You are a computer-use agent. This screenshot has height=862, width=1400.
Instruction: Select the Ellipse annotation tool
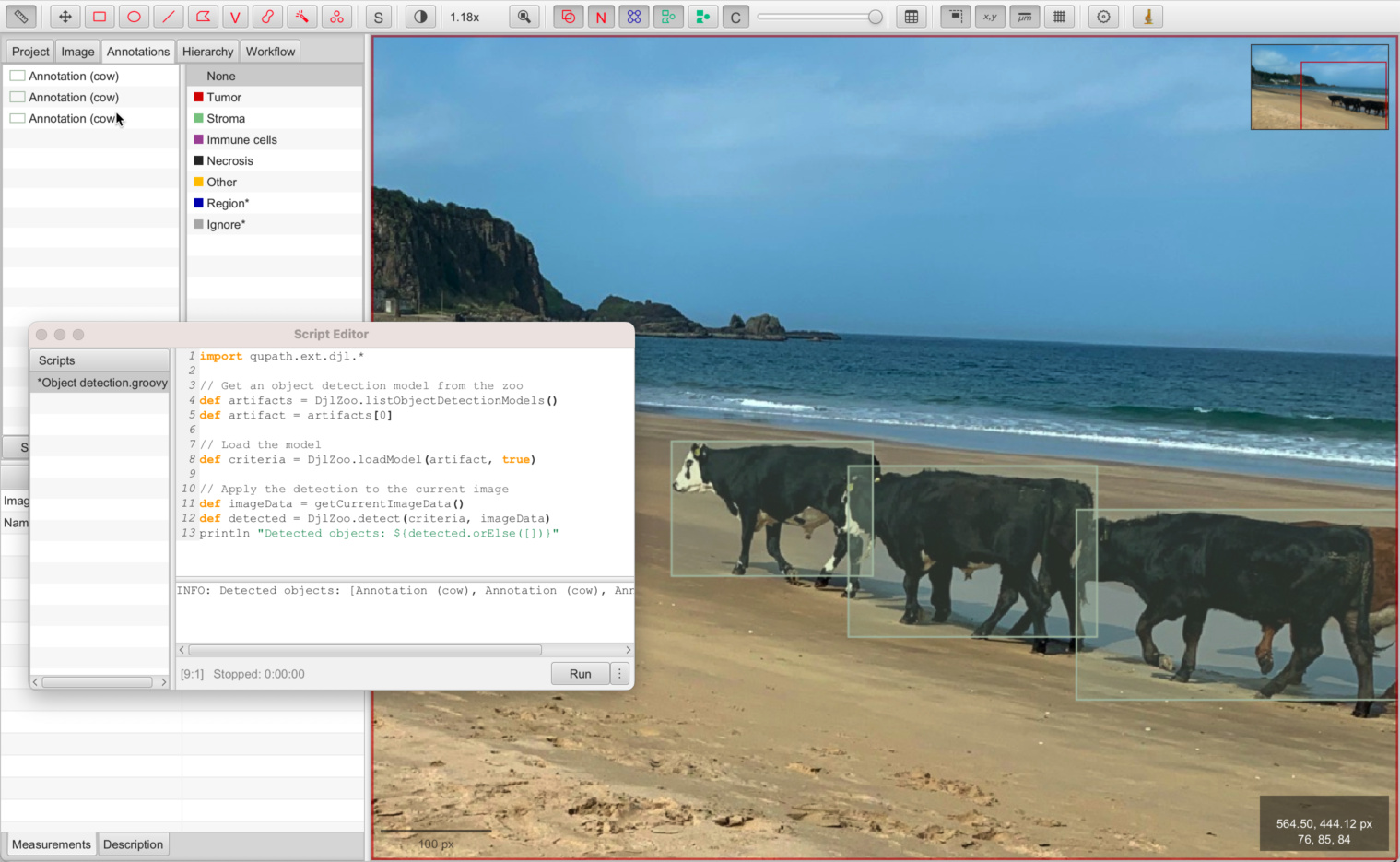pos(134,17)
